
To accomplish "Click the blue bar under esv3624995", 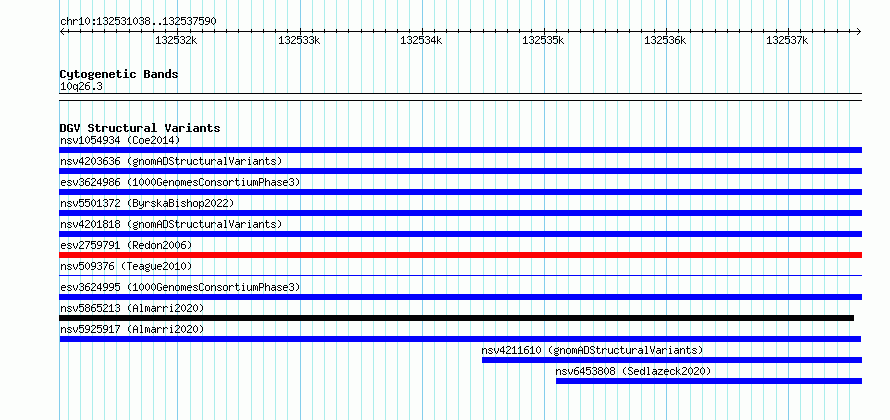I will point(460,297).
